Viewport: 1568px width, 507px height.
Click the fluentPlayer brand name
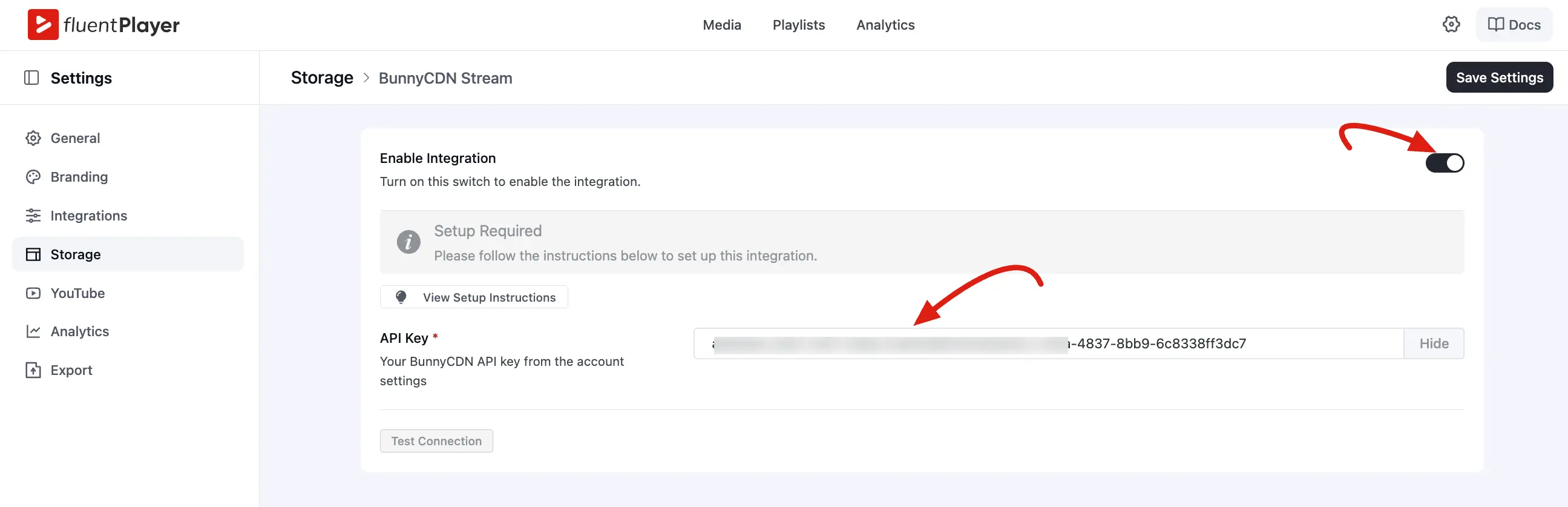coord(121,25)
